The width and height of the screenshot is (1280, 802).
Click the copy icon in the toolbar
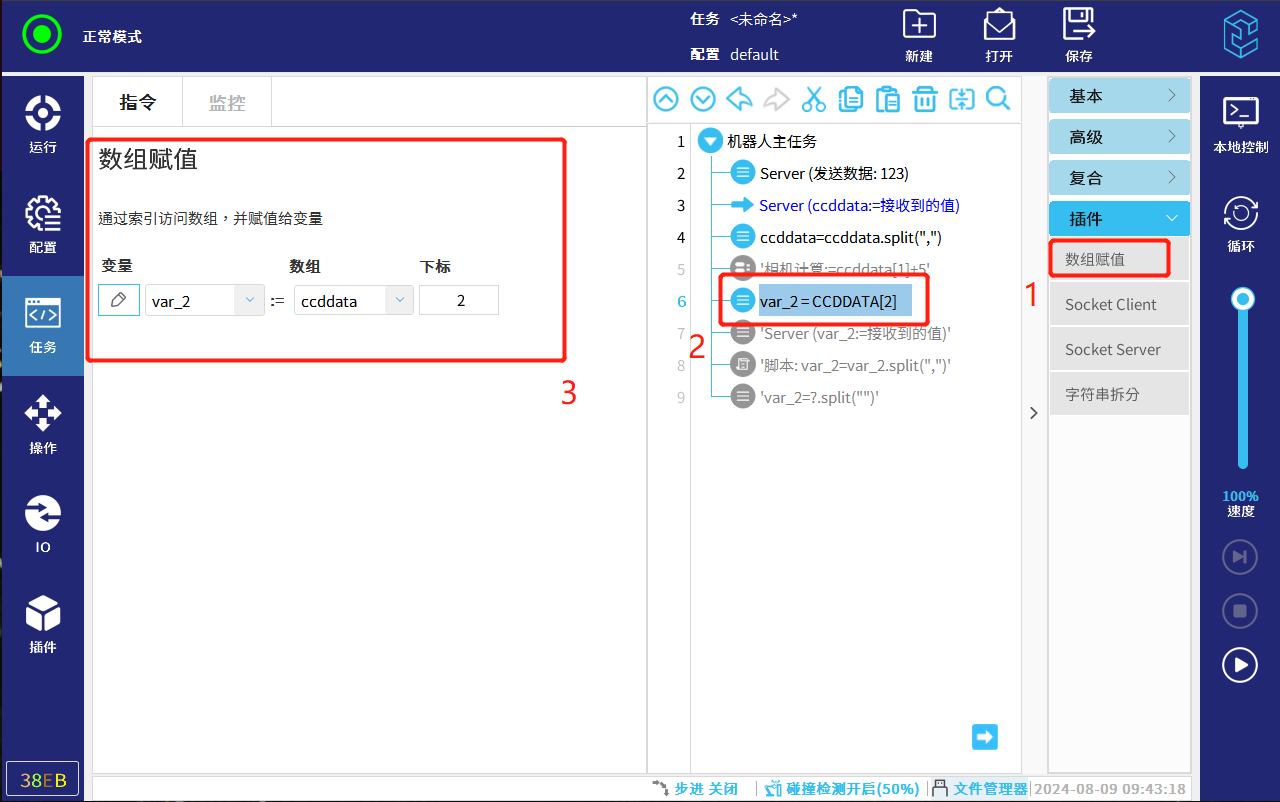(x=850, y=99)
